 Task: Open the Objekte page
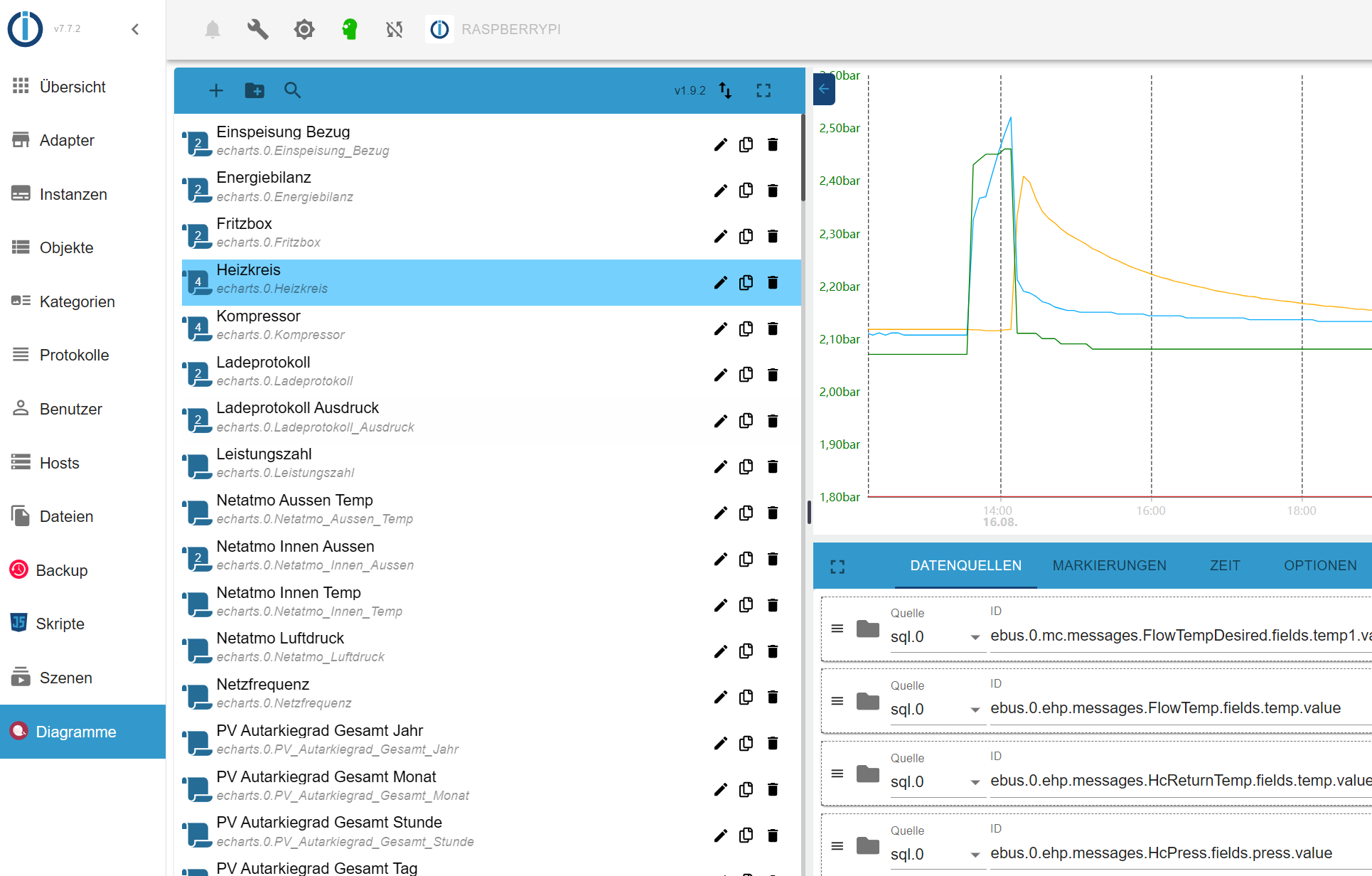pyautogui.click(x=82, y=247)
